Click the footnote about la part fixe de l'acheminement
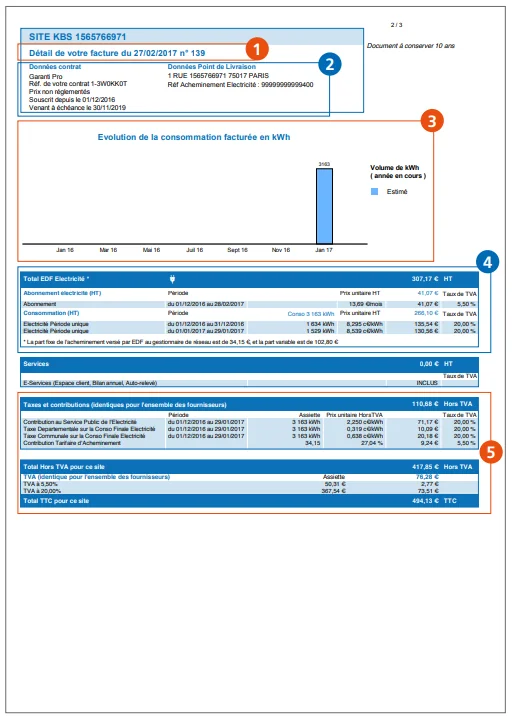This screenshot has width=512, height=718. point(181,342)
